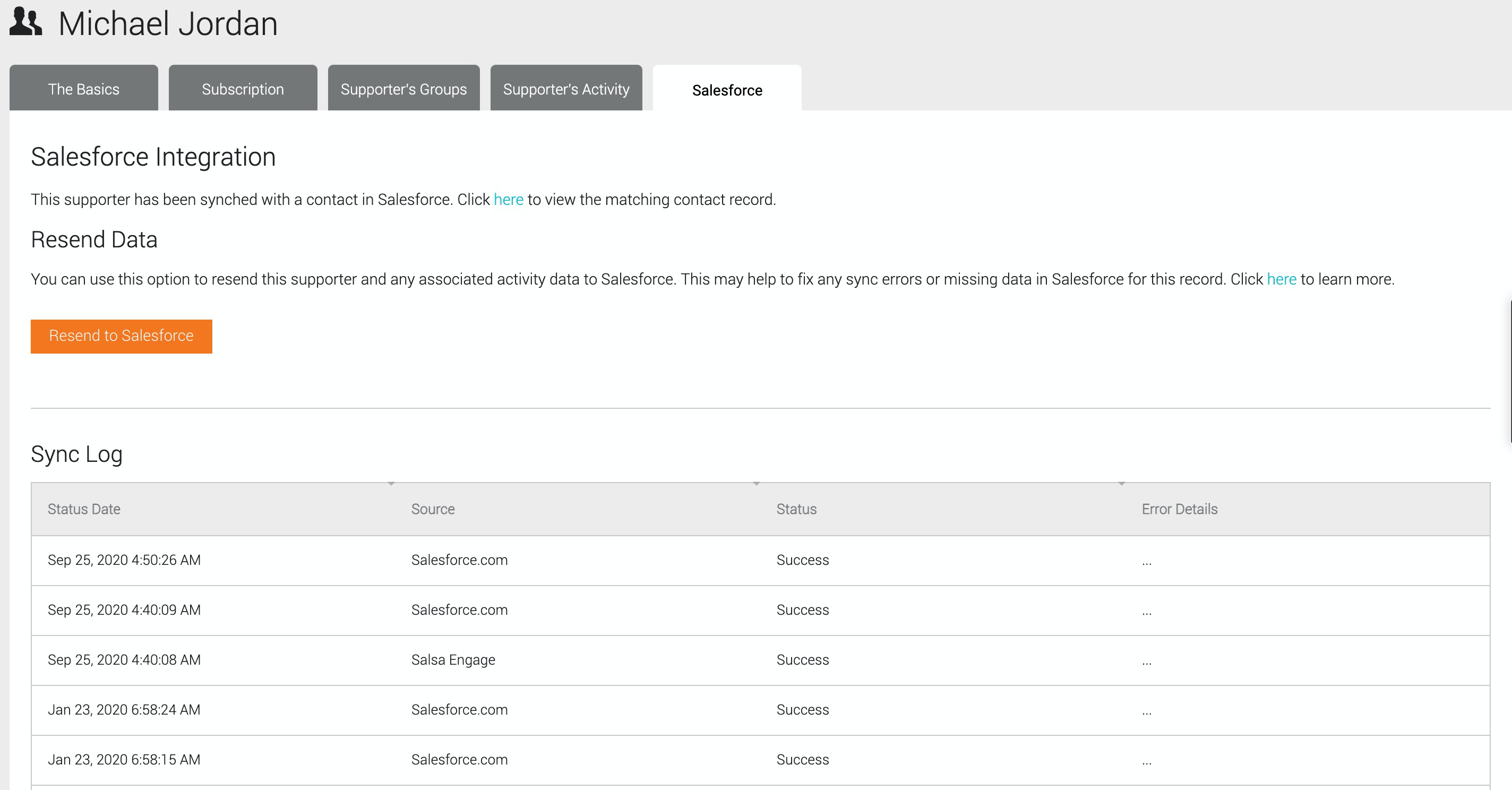The image size is (1512, 790).
Task: Click the Resend Data heading
Action: (94, 239)
